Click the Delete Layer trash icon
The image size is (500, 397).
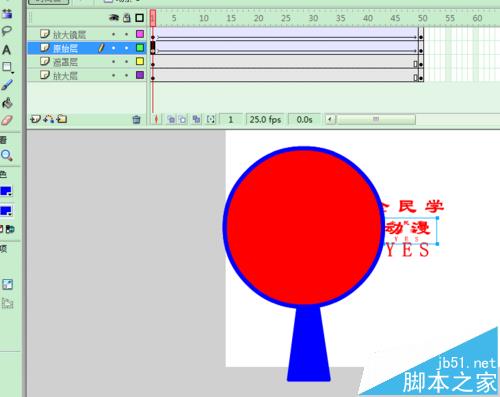coord(136,119)
